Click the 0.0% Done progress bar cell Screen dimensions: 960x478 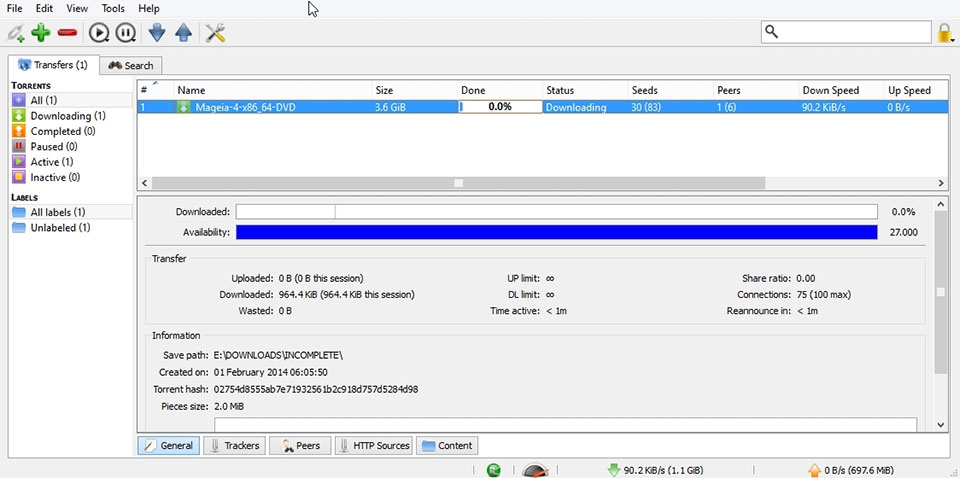point(500,106)
